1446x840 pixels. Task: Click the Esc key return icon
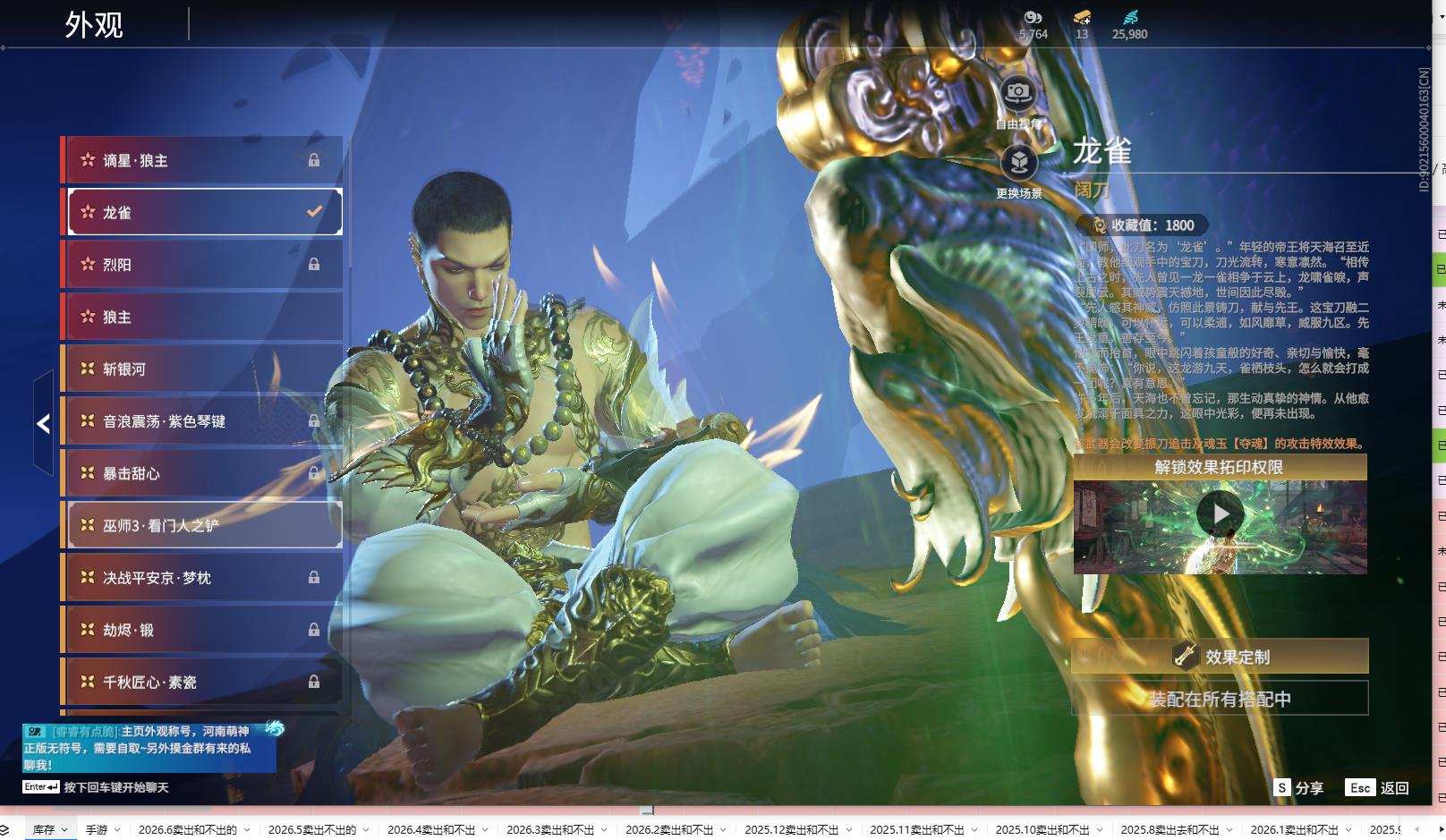1360,787
